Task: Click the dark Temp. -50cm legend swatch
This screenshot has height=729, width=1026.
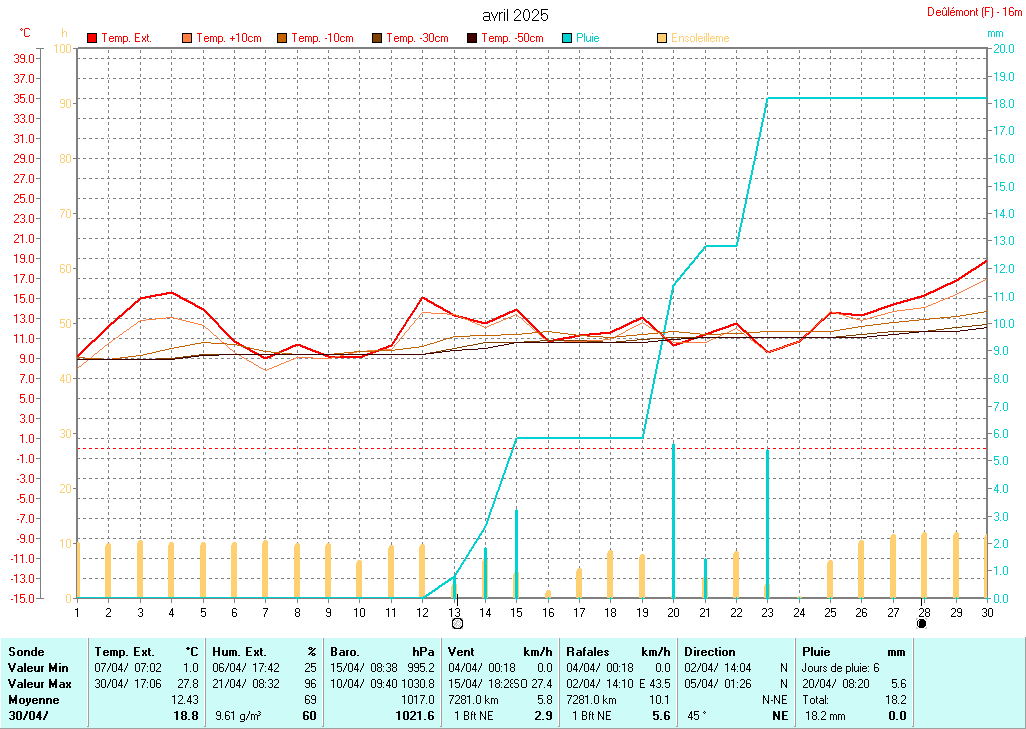Action: click(472, 38)
